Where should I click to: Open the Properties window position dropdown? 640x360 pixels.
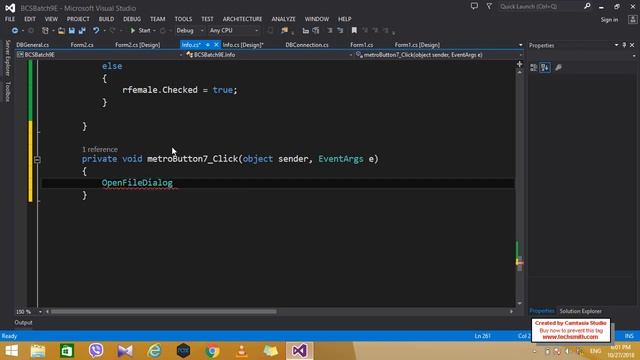tap(616, 45)
